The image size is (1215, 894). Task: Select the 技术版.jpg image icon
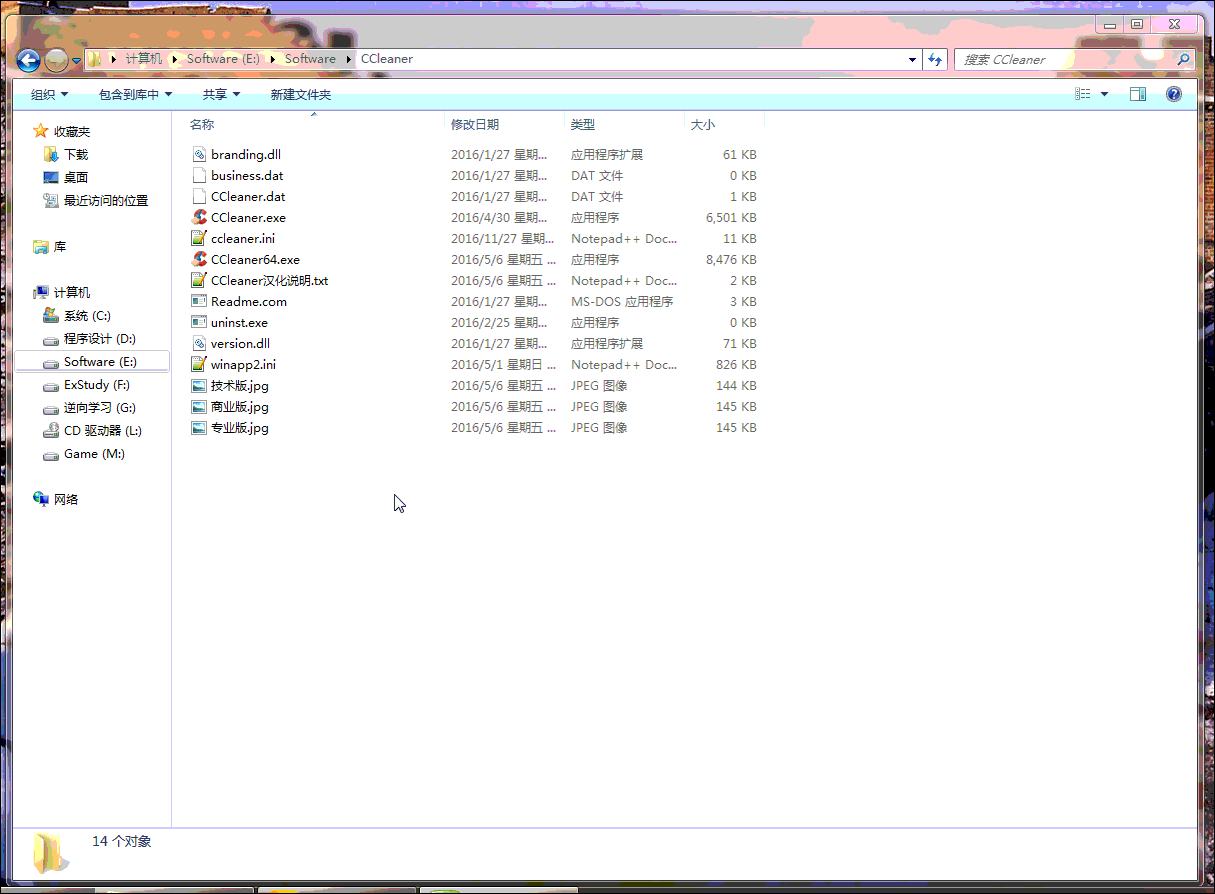pyautogui.click(x=199, y=385)
